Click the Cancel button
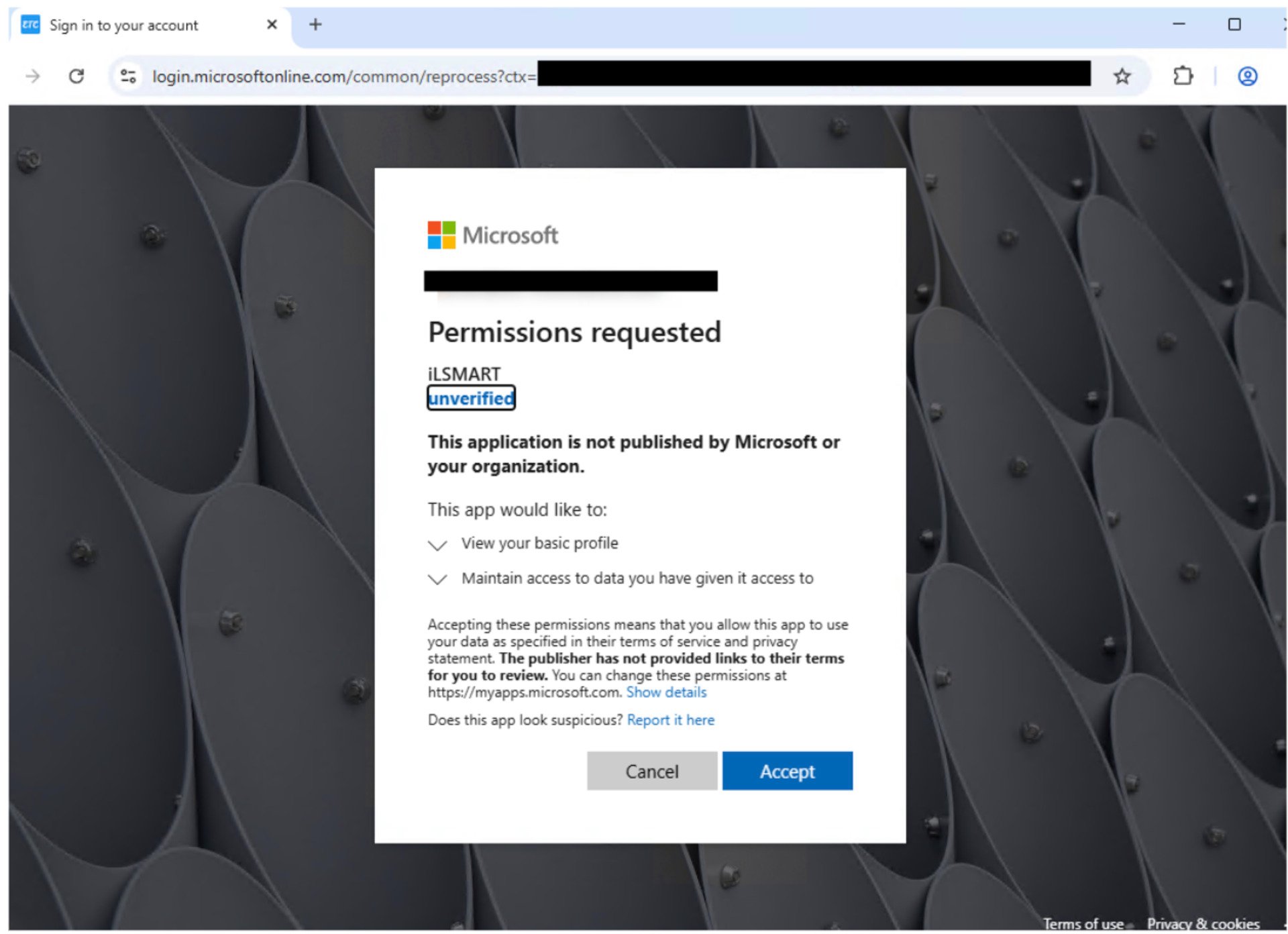This screenshot has height=934, width=1288. pos(651,770)
